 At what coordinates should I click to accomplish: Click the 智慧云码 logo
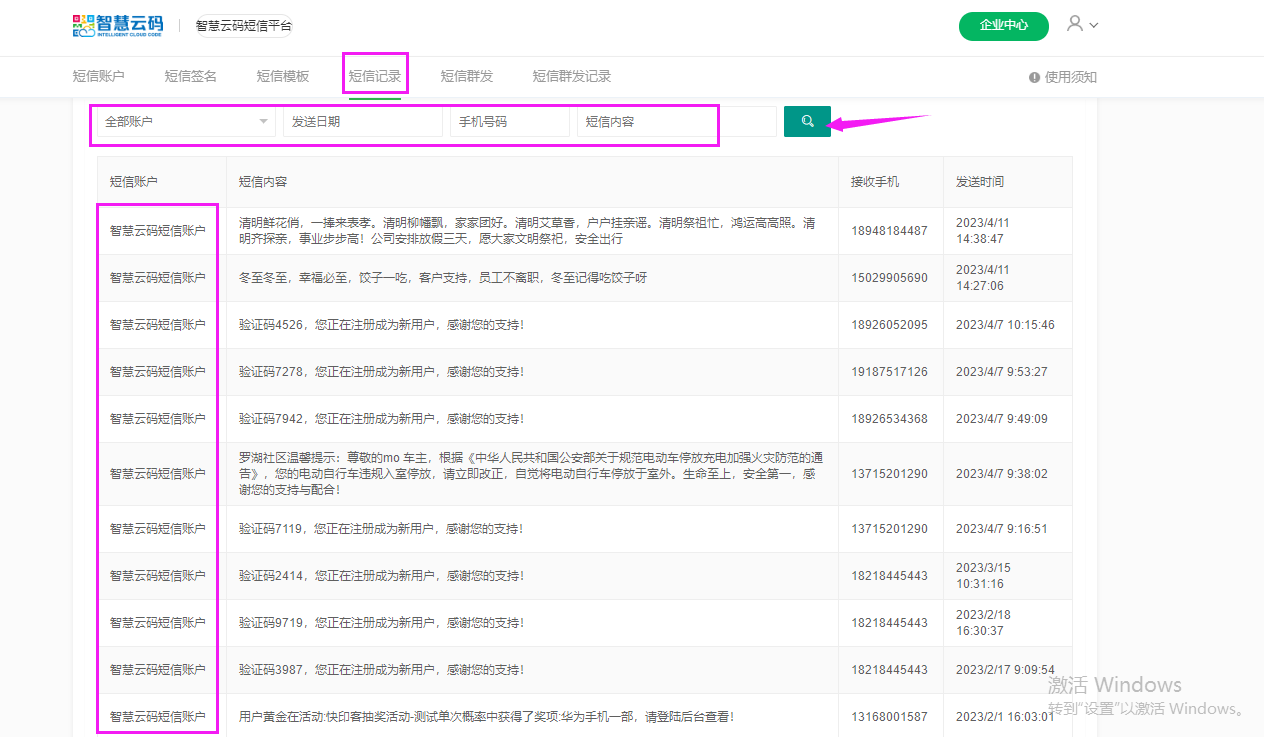tap(118, 26)
